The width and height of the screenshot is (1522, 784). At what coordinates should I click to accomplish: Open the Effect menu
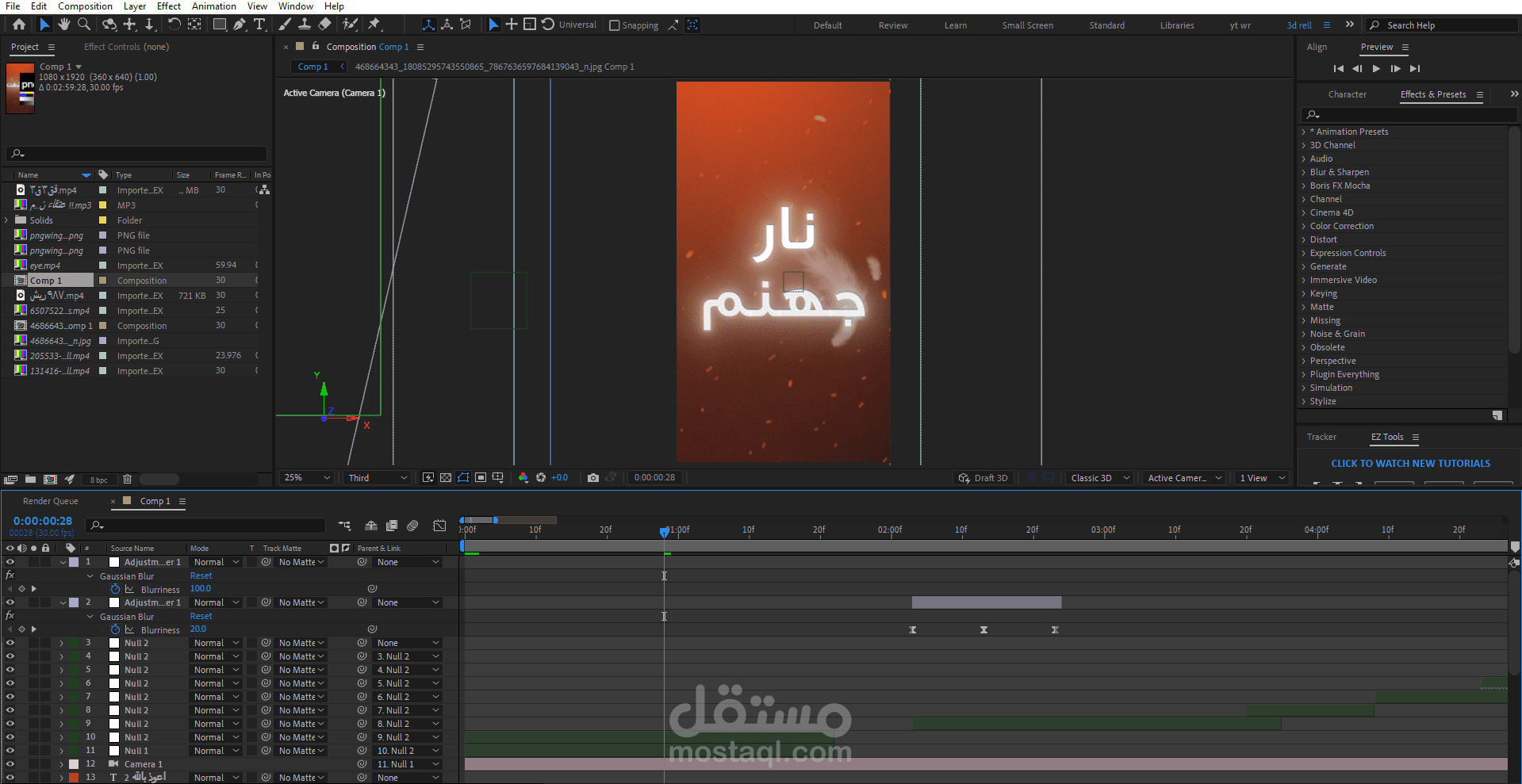click(169, 6)
